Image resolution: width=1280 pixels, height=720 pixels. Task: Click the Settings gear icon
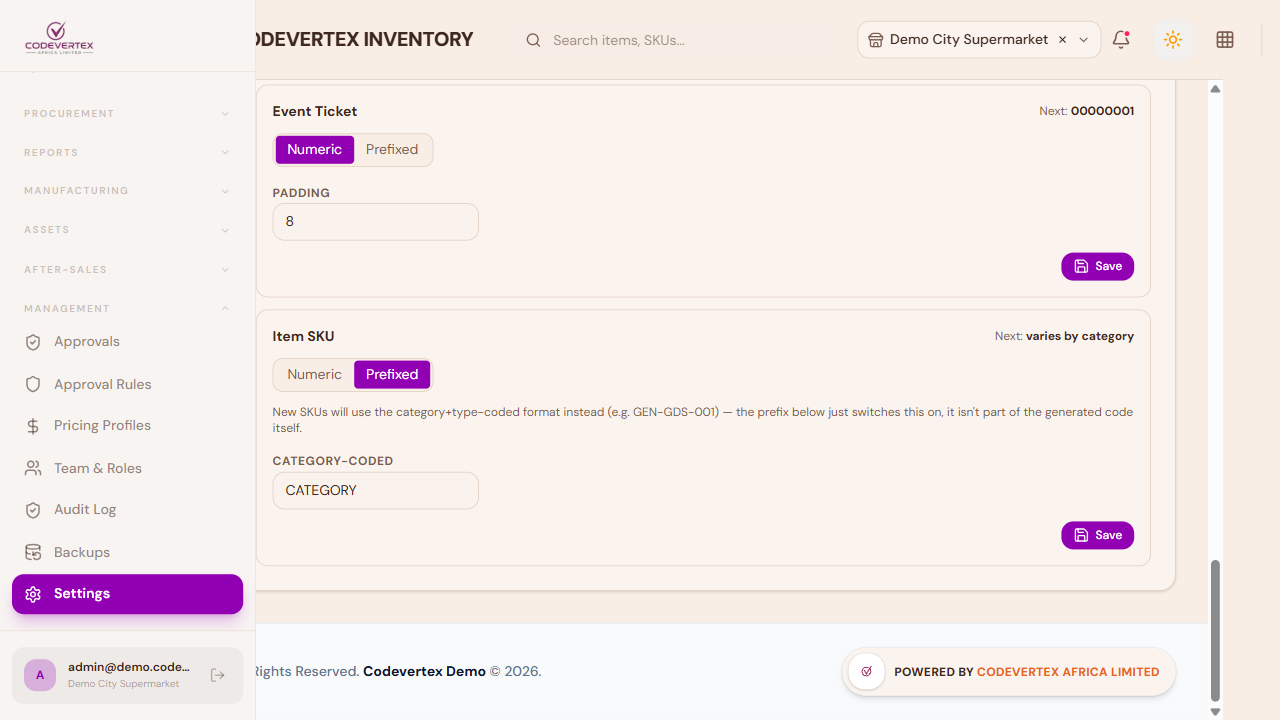tap(33, 594)
